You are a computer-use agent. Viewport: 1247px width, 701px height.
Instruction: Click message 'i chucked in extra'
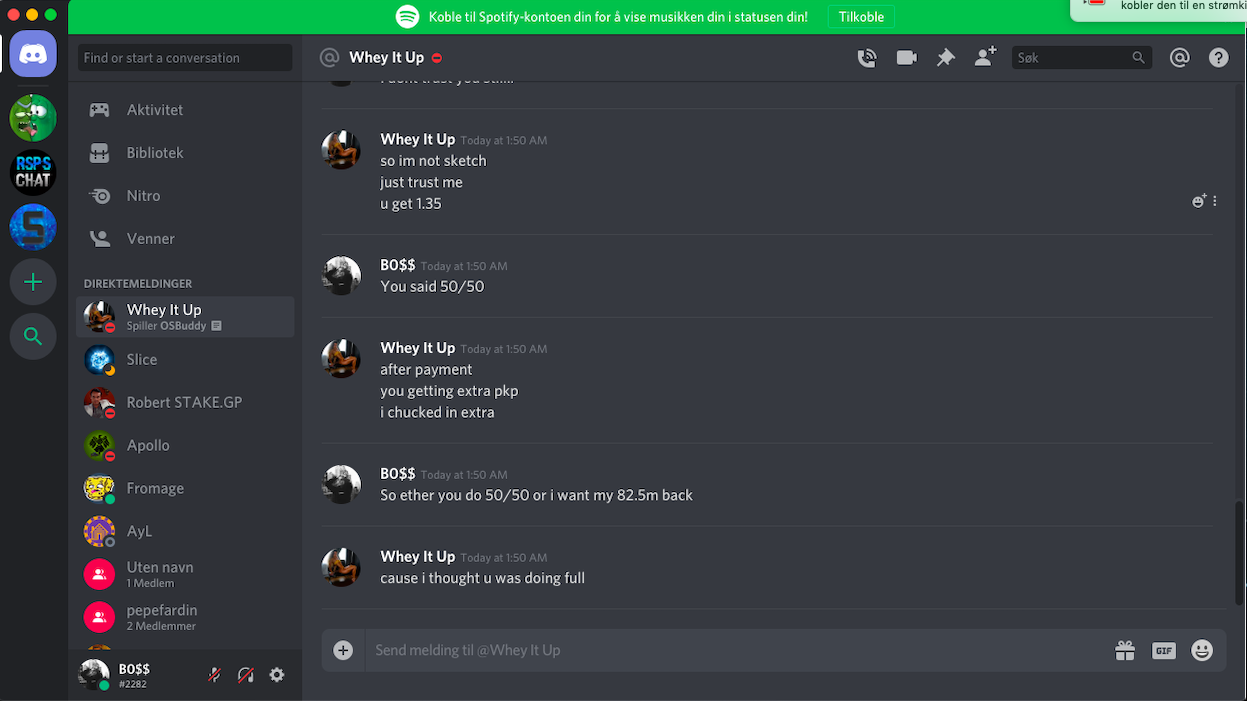click(437, 412)
